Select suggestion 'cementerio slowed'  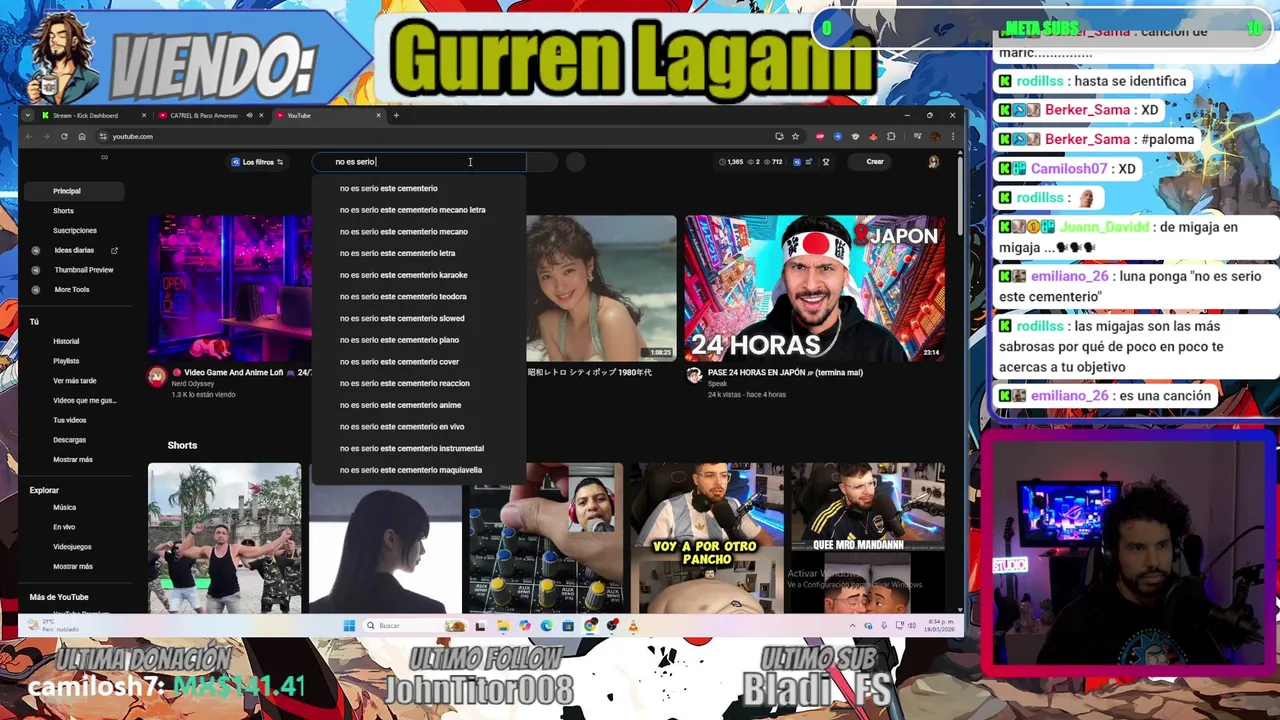(x=419, y=318)
